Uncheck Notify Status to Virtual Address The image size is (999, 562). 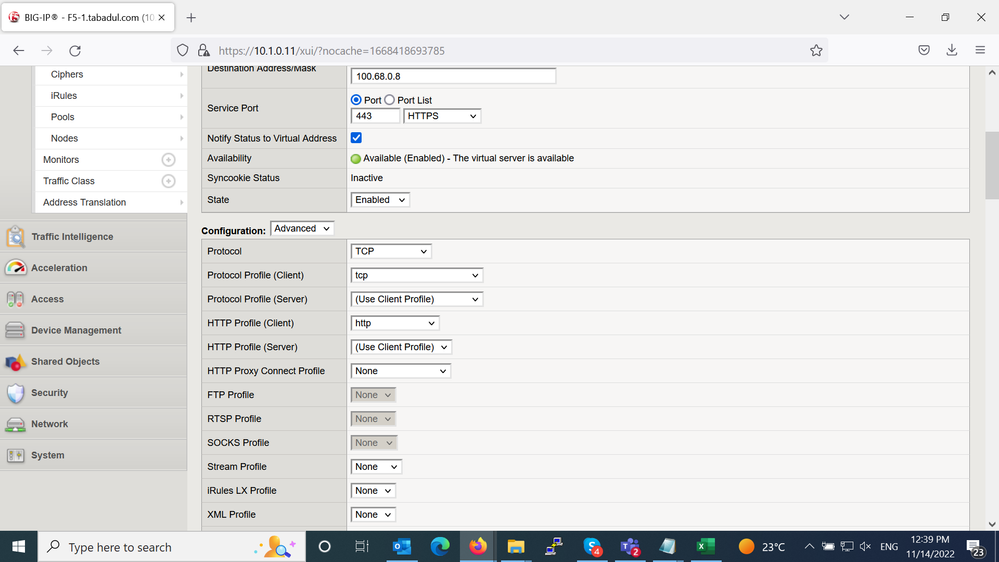(x=356, y=138)
